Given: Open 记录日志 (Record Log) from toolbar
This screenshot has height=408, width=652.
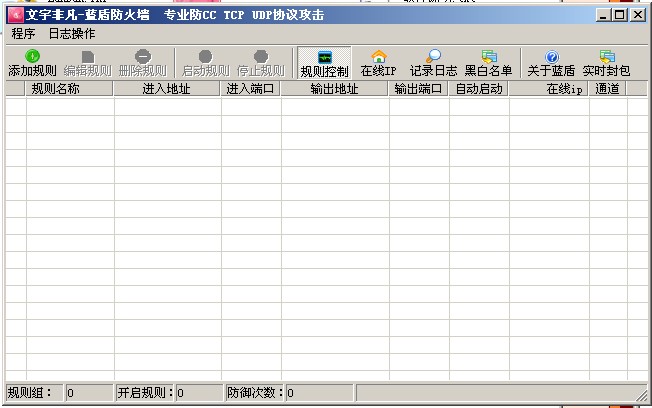Looking at the screenshot, I should point(433,63).
